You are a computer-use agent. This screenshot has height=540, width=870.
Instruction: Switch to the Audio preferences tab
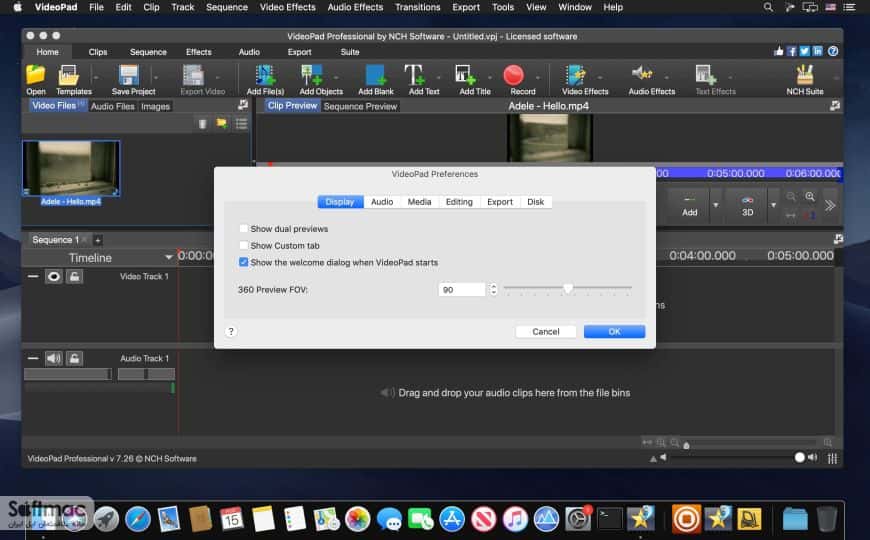382,201
